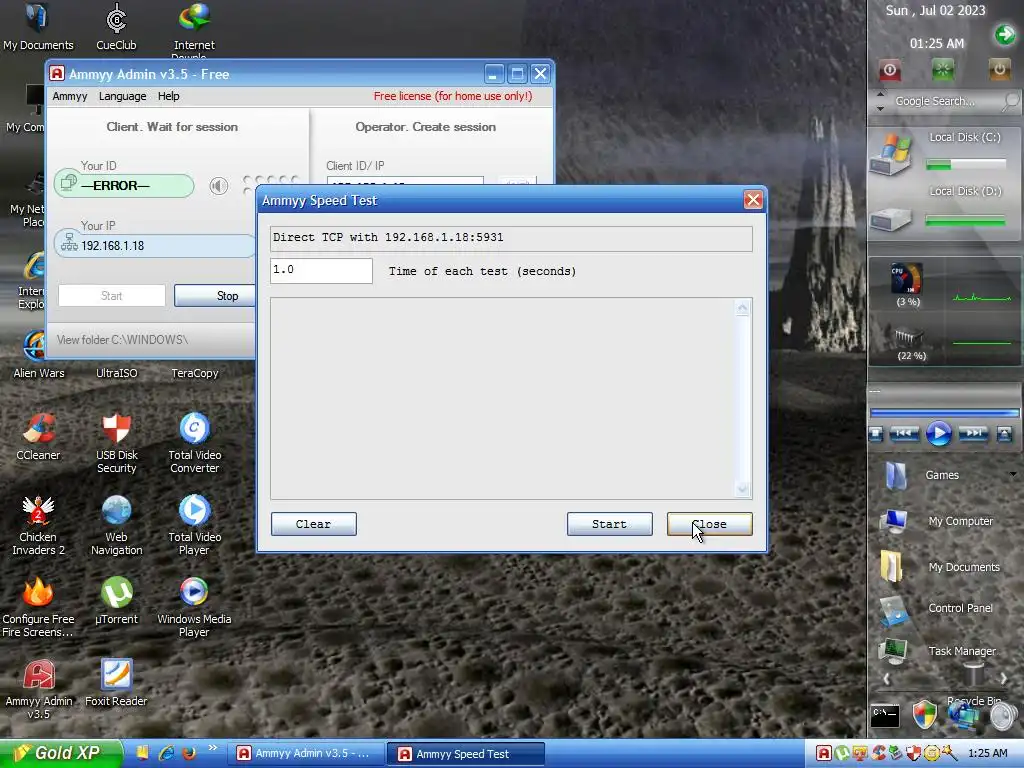Click the Direct TCP connection text field
Viewport: 1024px width, 768px height.
[511, 238]
